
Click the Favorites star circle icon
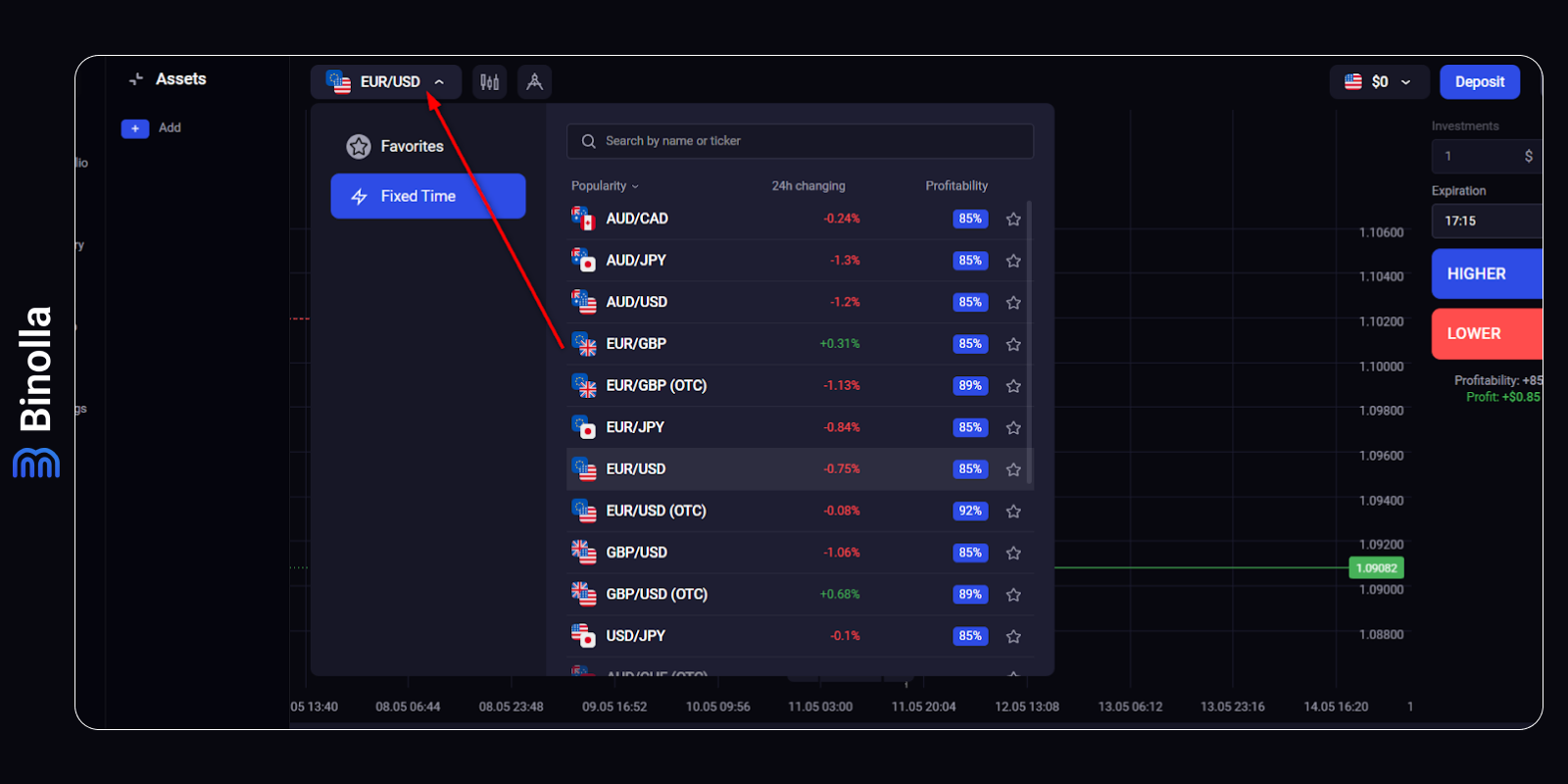[359, 147]
